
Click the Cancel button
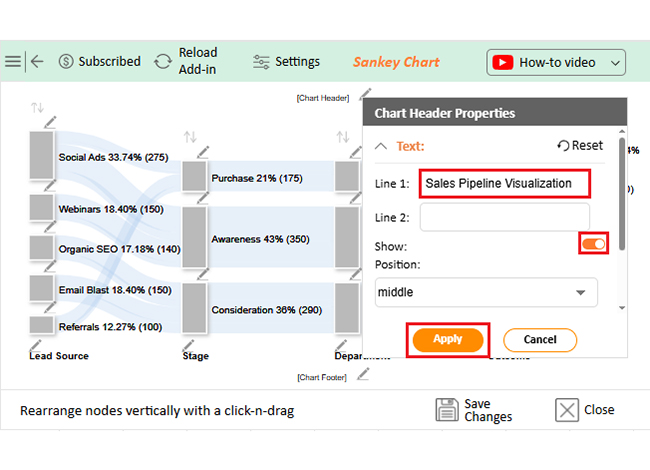540,340
